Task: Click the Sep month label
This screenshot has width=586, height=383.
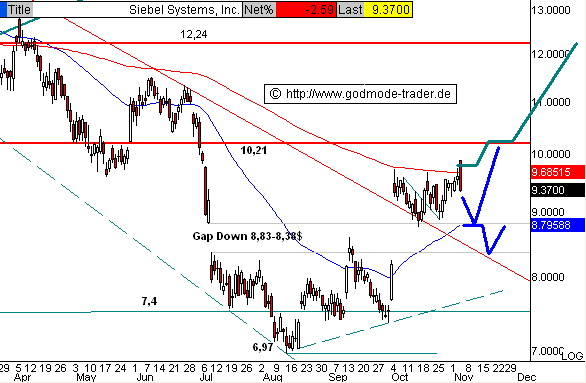Action: [338, 377]
